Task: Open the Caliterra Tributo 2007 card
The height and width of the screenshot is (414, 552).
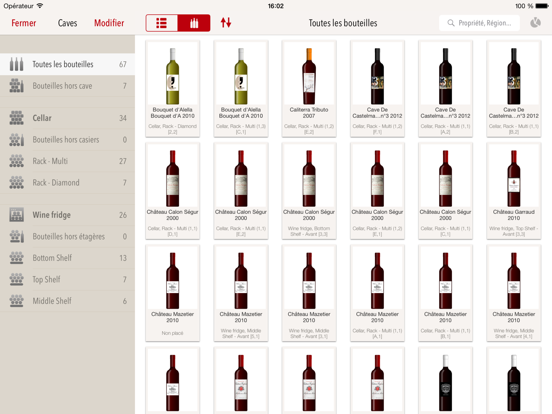Action: pyautogui.click(x=309, y=88)
